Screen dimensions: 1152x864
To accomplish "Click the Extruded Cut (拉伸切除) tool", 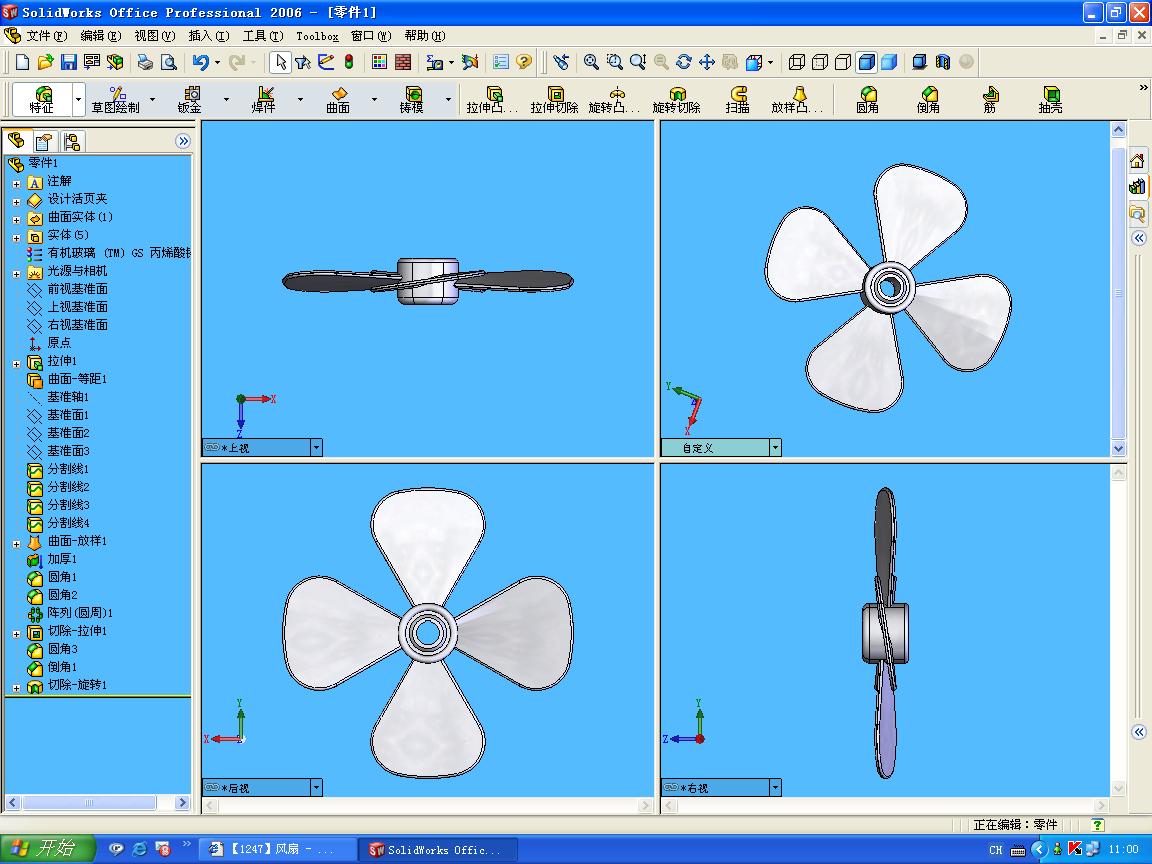I will [x=555, y=99].
